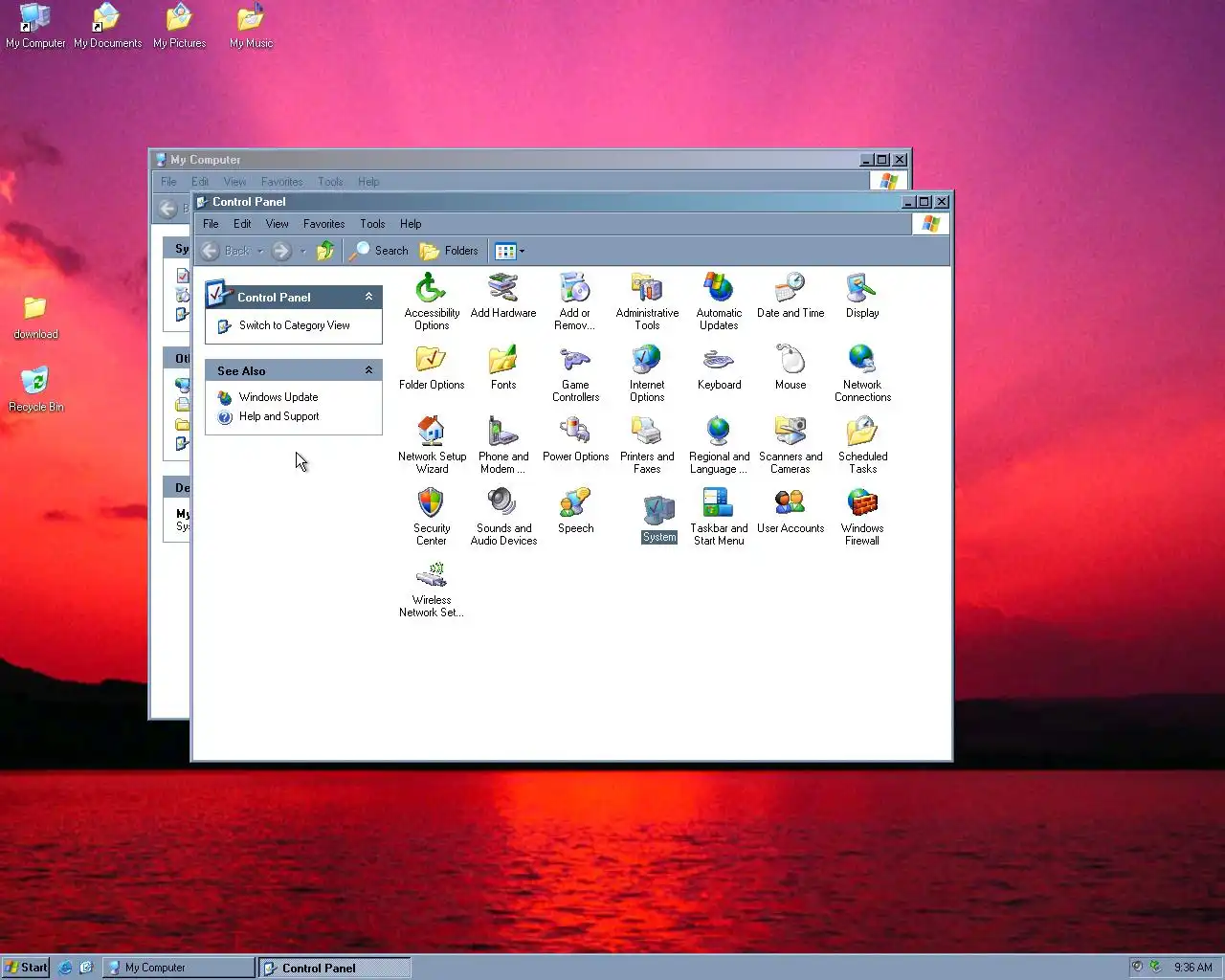The height and width of the screenshot is (980, 1225).
Task: Open Phone and Modem options
Action: 503,445
